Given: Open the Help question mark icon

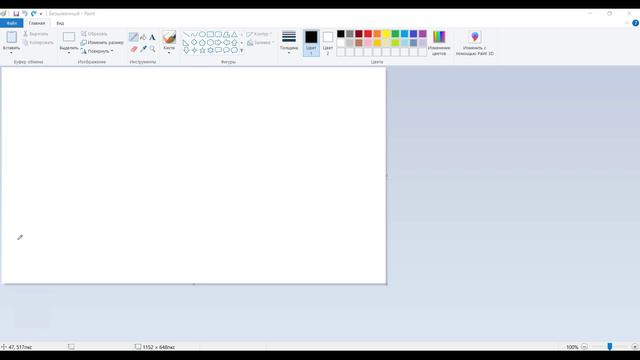Looking at the screenshot, I should click(x=636, y=23).
